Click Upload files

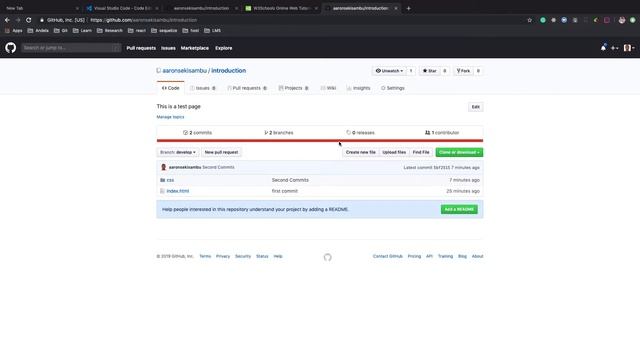[394, 152]
